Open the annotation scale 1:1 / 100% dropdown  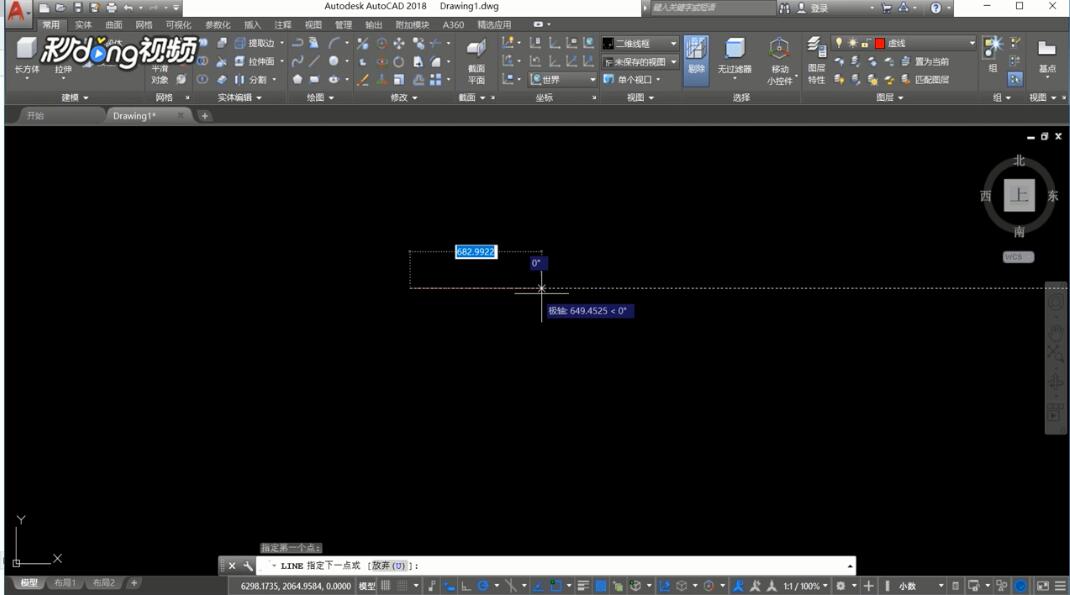[806, 585]
